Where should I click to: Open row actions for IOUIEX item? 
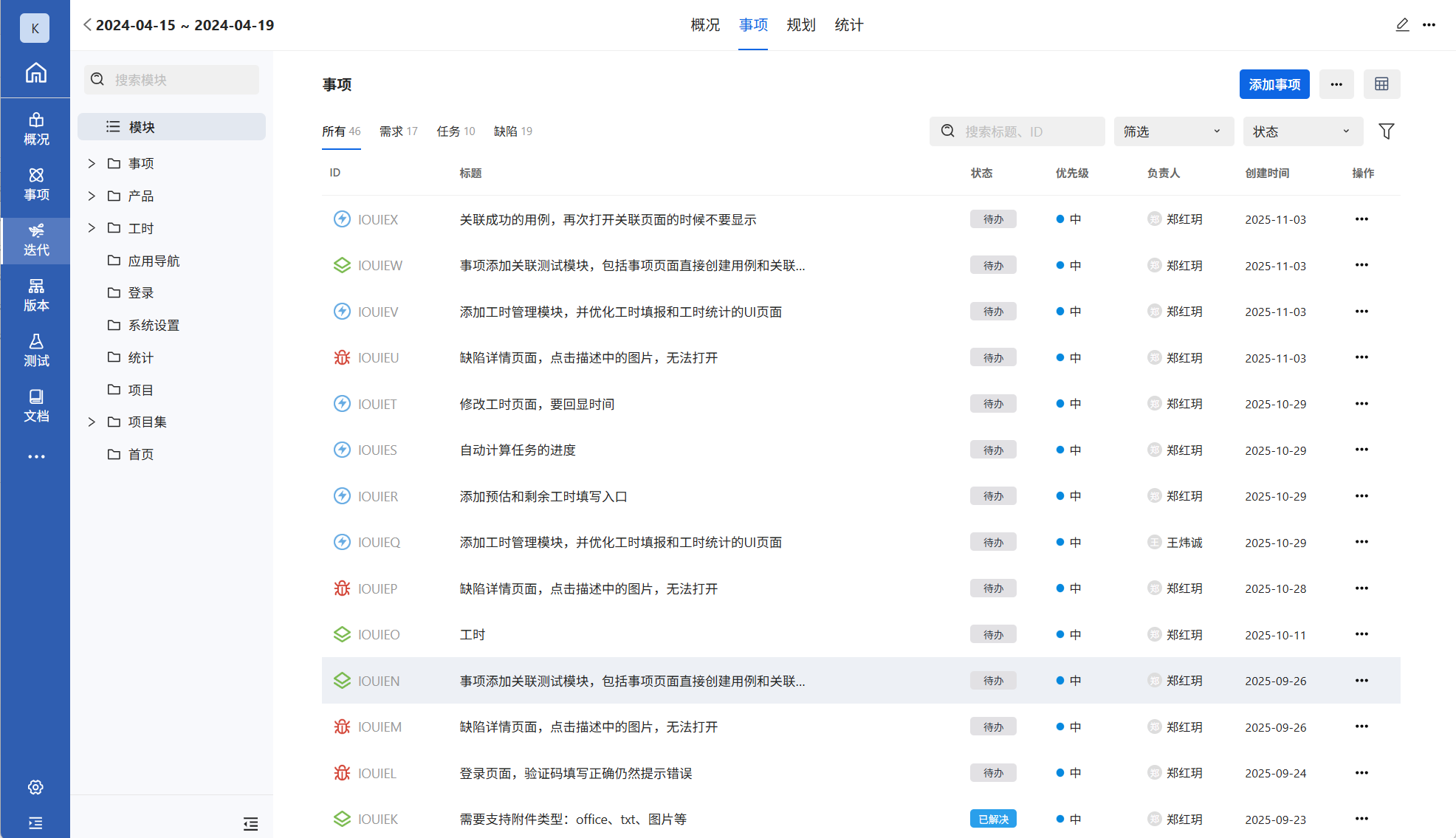[x=1361, y=219]
